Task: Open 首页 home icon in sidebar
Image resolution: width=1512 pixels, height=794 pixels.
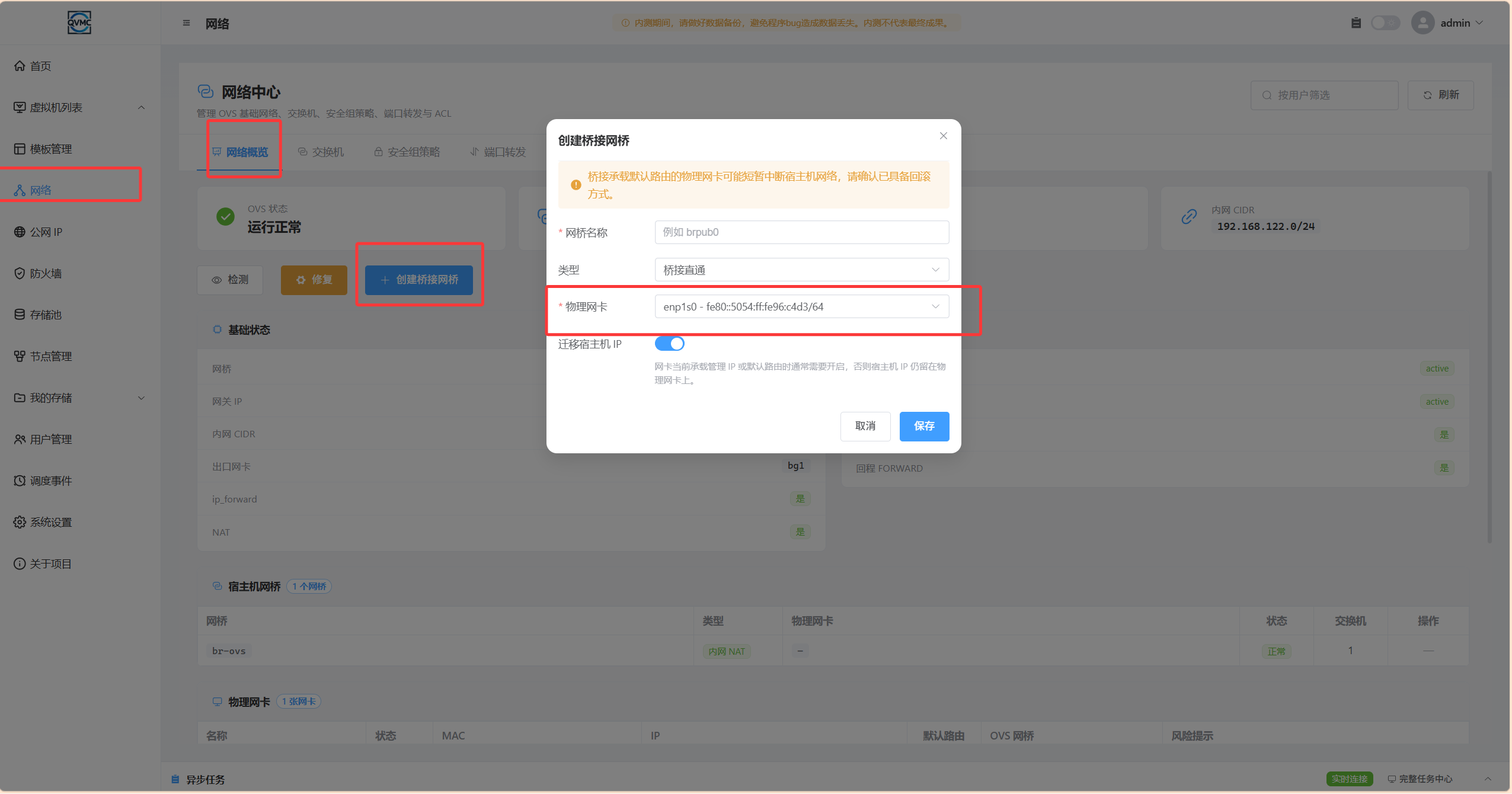Action: (20, 66)
